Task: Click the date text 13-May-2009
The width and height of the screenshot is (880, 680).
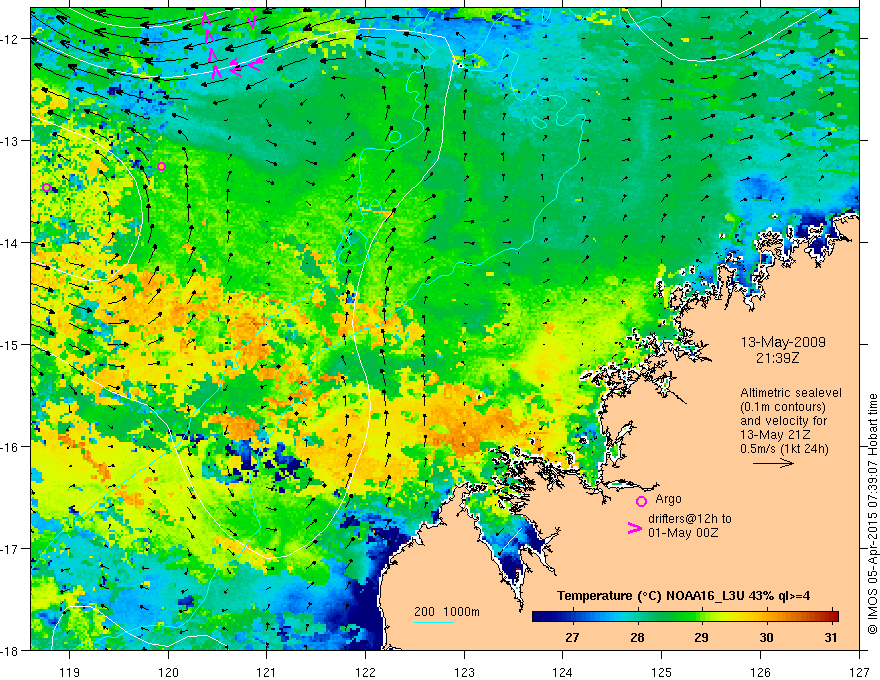Action: 783,342
